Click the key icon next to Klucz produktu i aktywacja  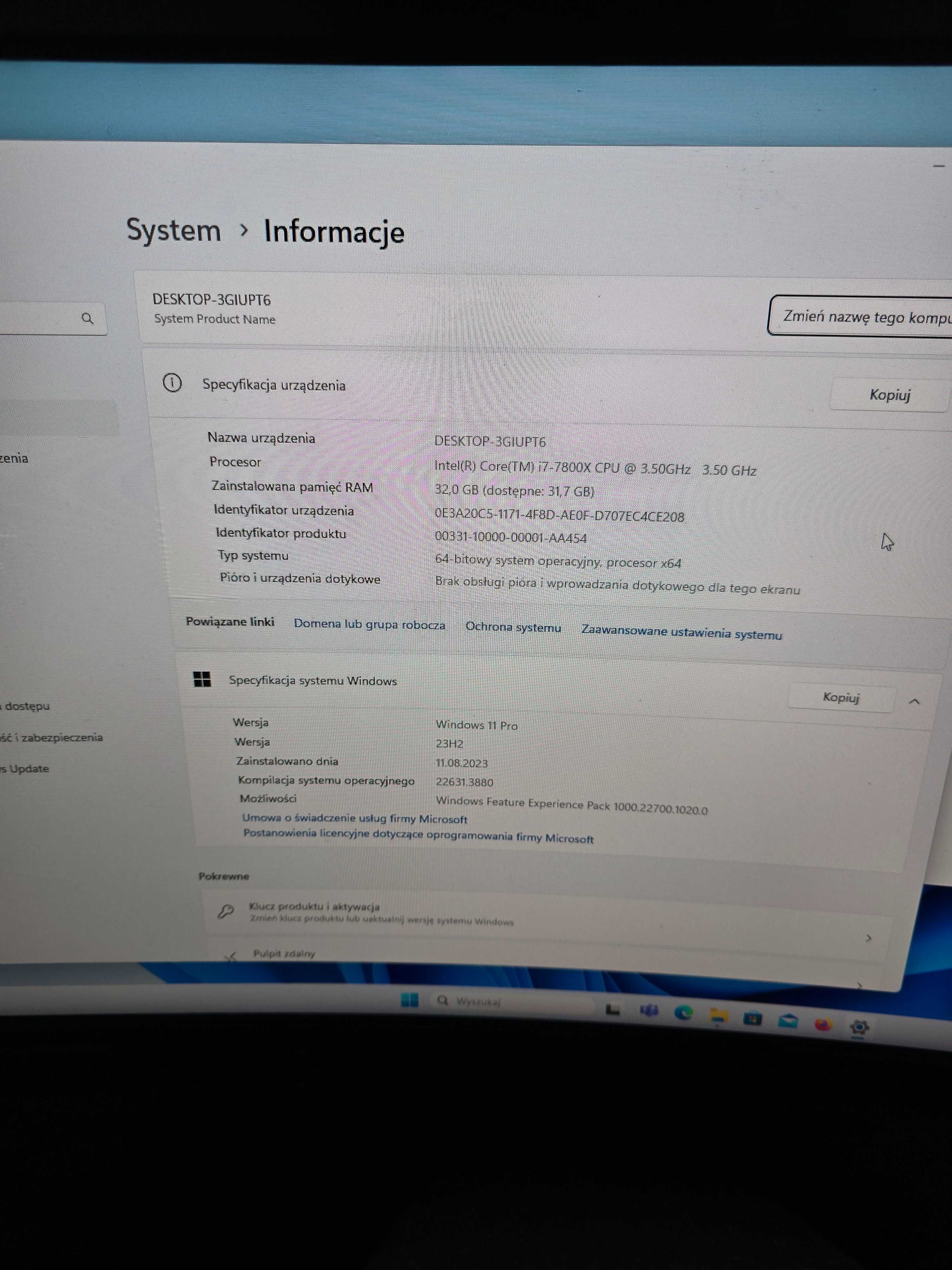coord(226,911)
